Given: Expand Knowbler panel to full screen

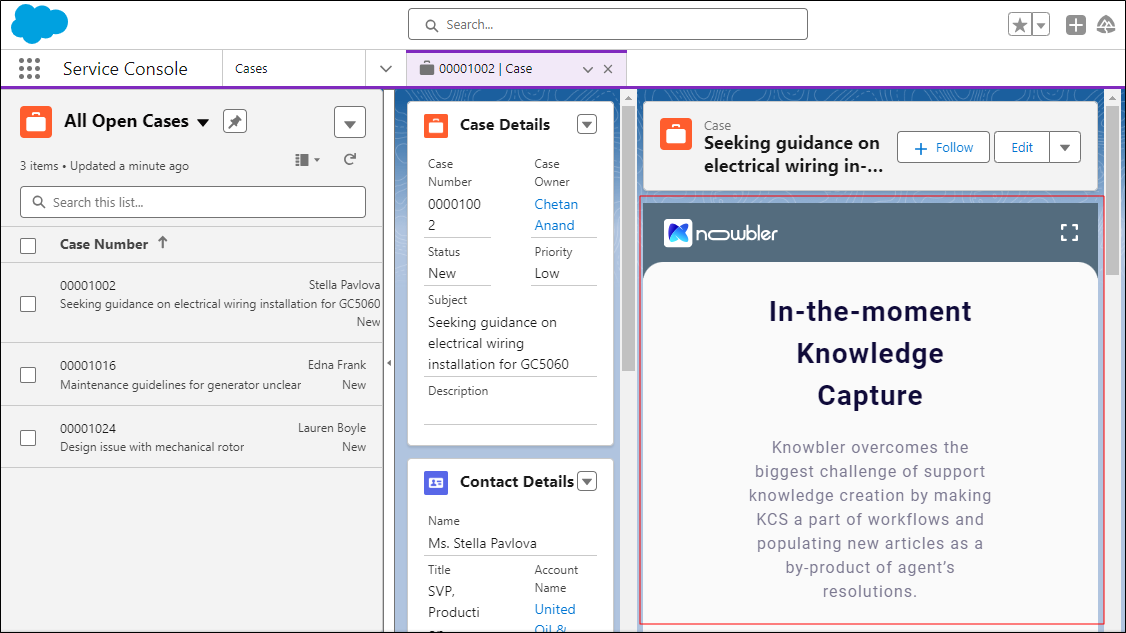Looking at the screenshot, I should click(1069, 232).
